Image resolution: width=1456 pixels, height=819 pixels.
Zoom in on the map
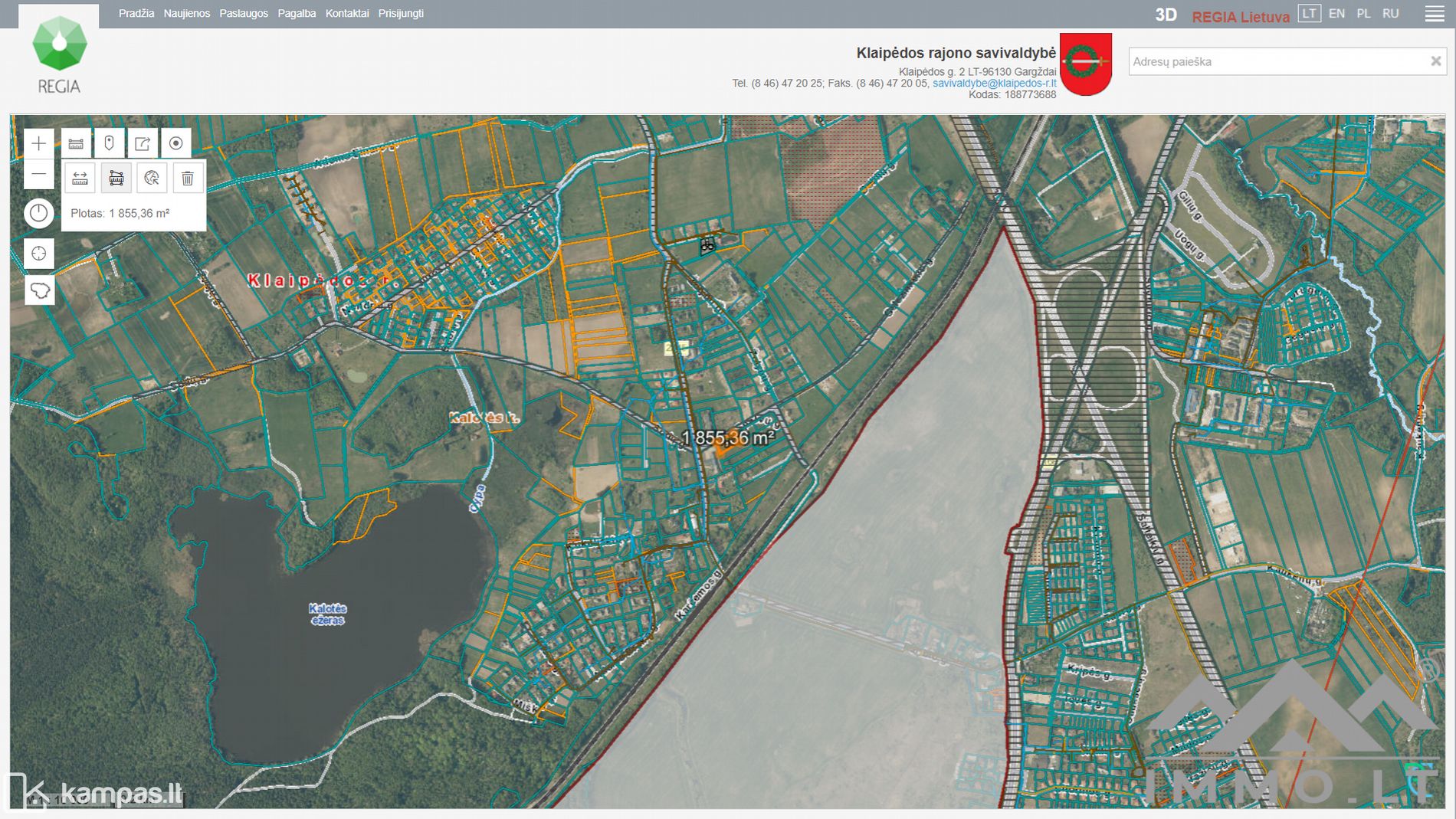(38, 143)
